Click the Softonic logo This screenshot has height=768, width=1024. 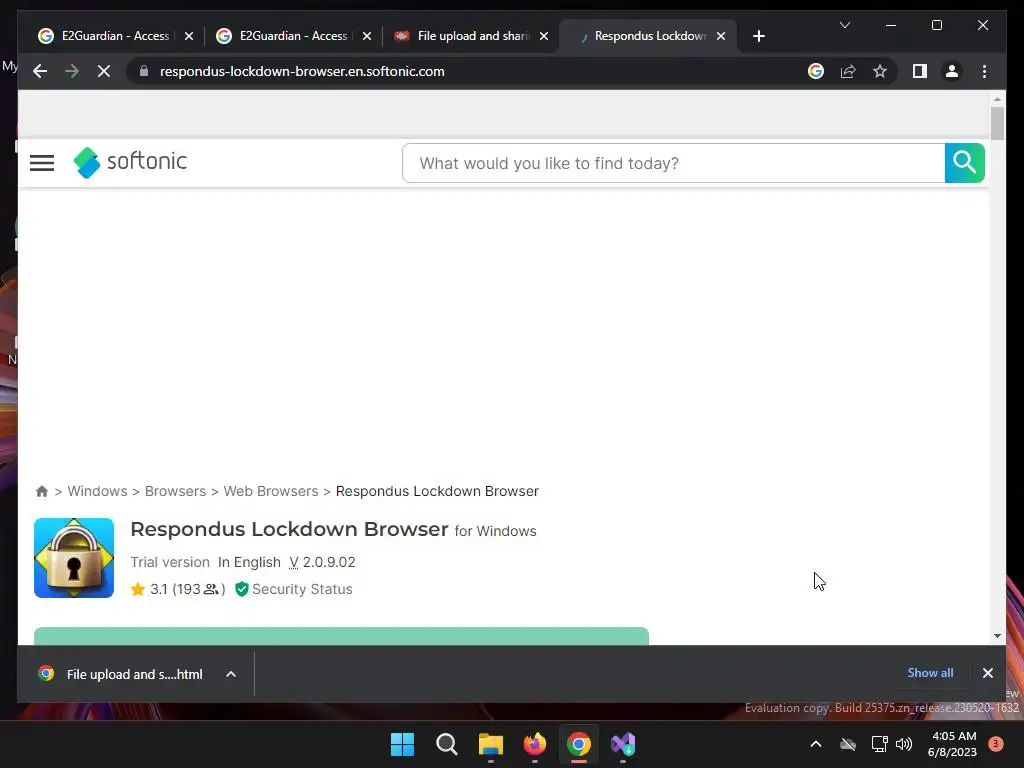click(x=131, y=162)
